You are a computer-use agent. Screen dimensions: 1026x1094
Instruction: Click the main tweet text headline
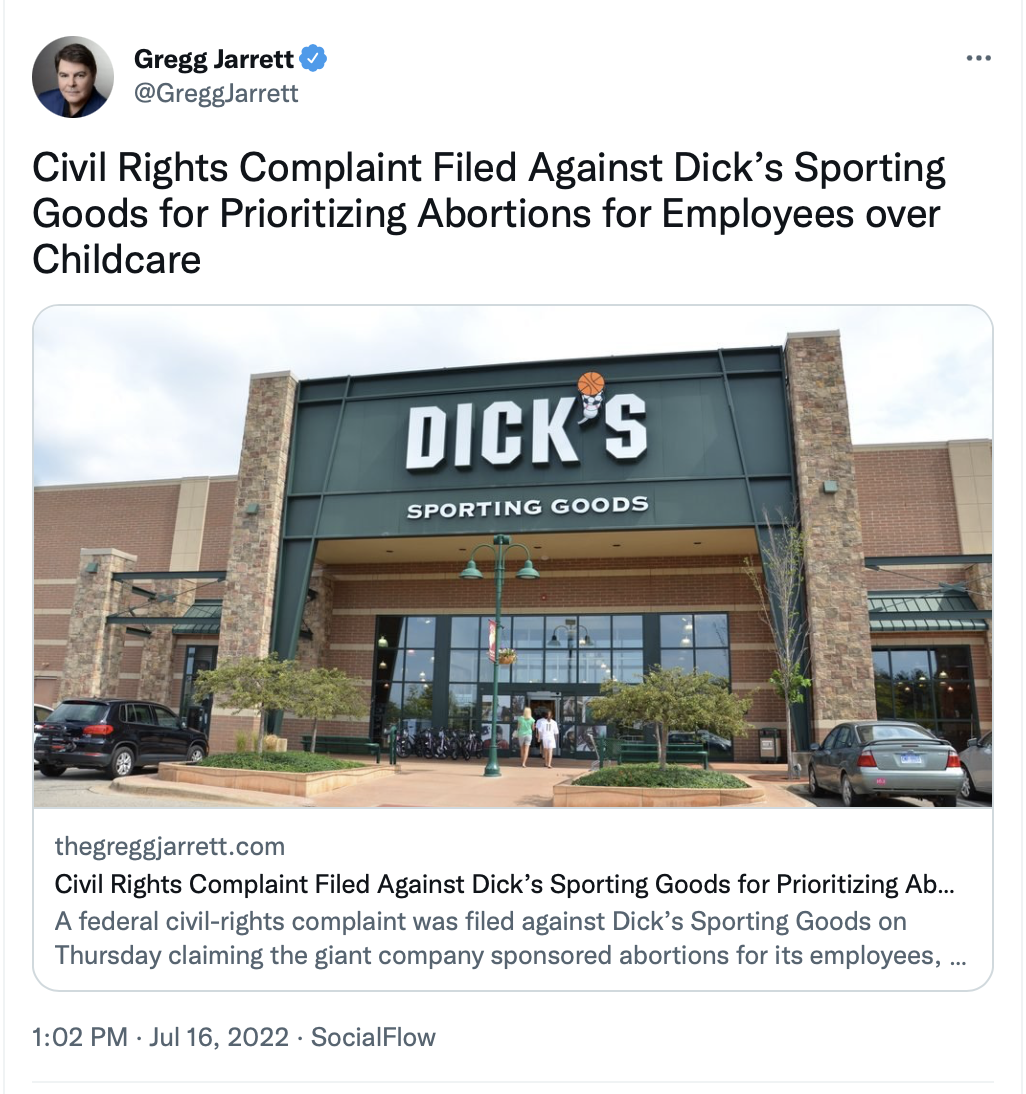coord(488,213)
